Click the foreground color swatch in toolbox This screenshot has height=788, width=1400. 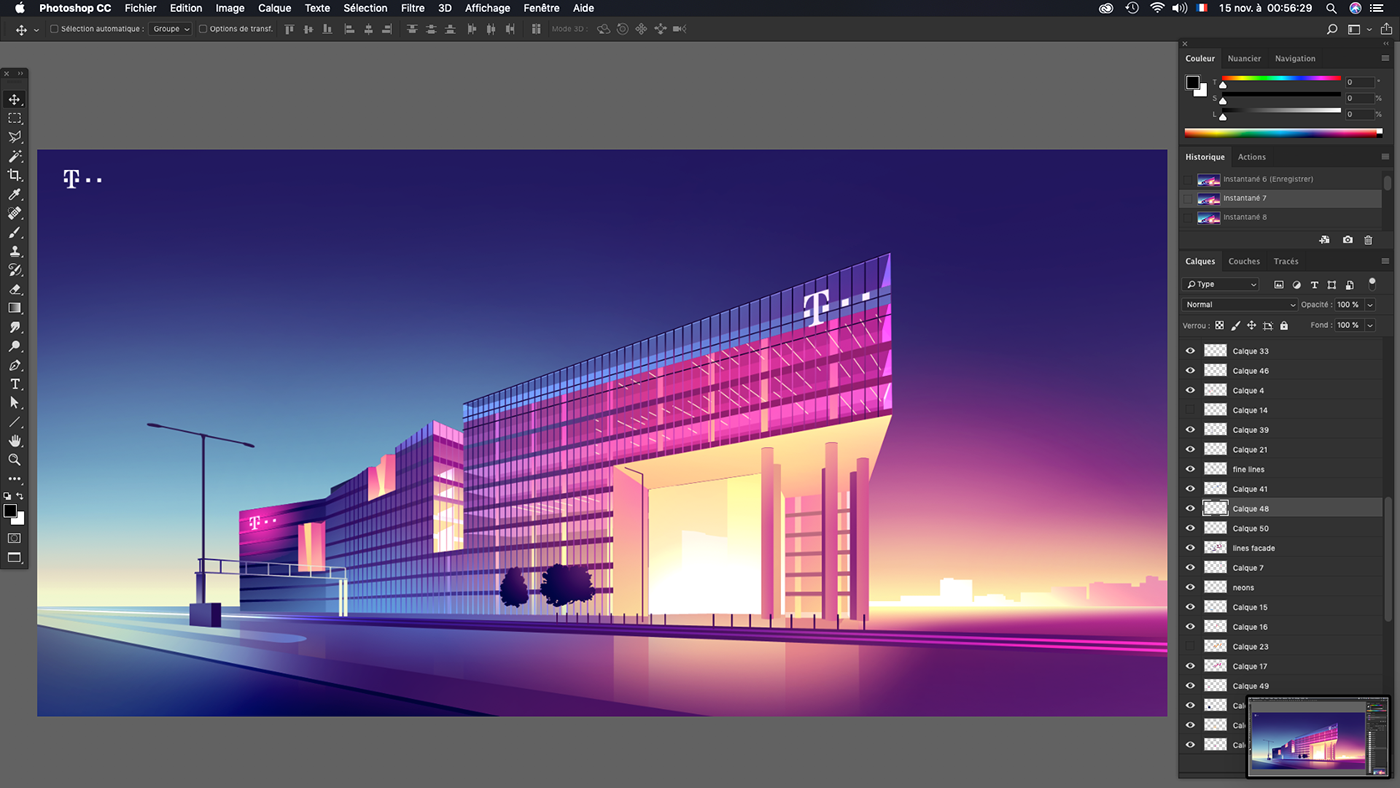[x=10, y=511]
